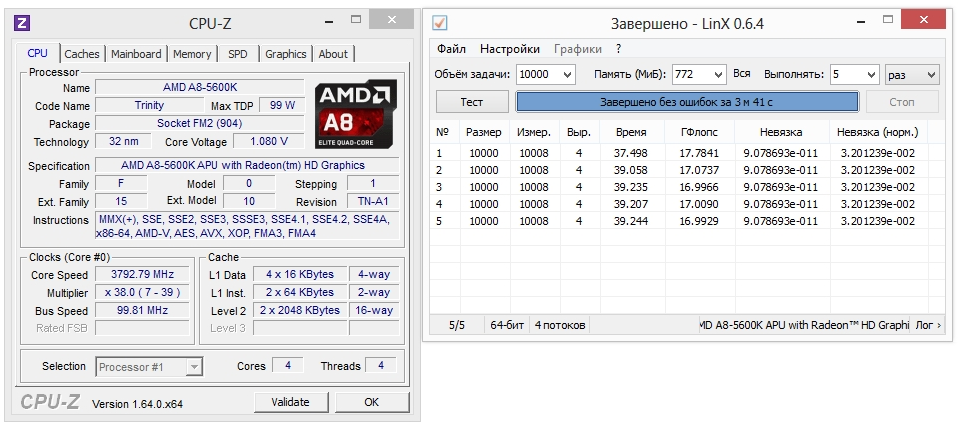Open the Processor #1 selection dropdown
958x425 pixels.
[149, 367]
